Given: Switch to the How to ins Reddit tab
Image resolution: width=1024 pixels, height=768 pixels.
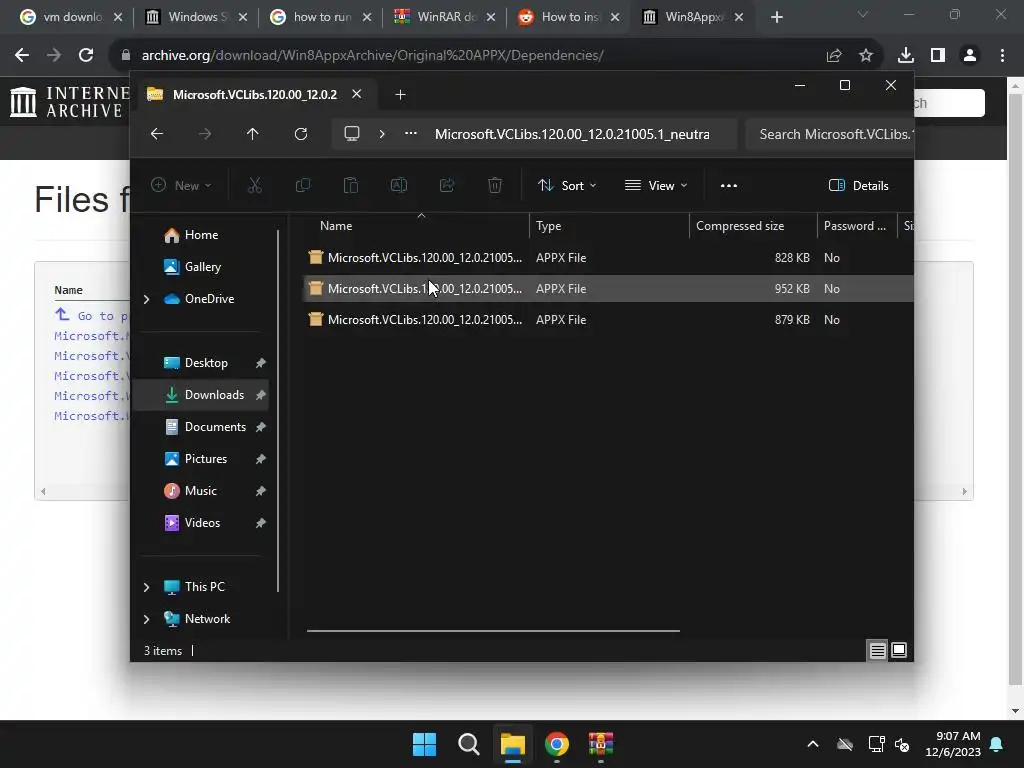Looking at the screenshot, I should (569, 17).
